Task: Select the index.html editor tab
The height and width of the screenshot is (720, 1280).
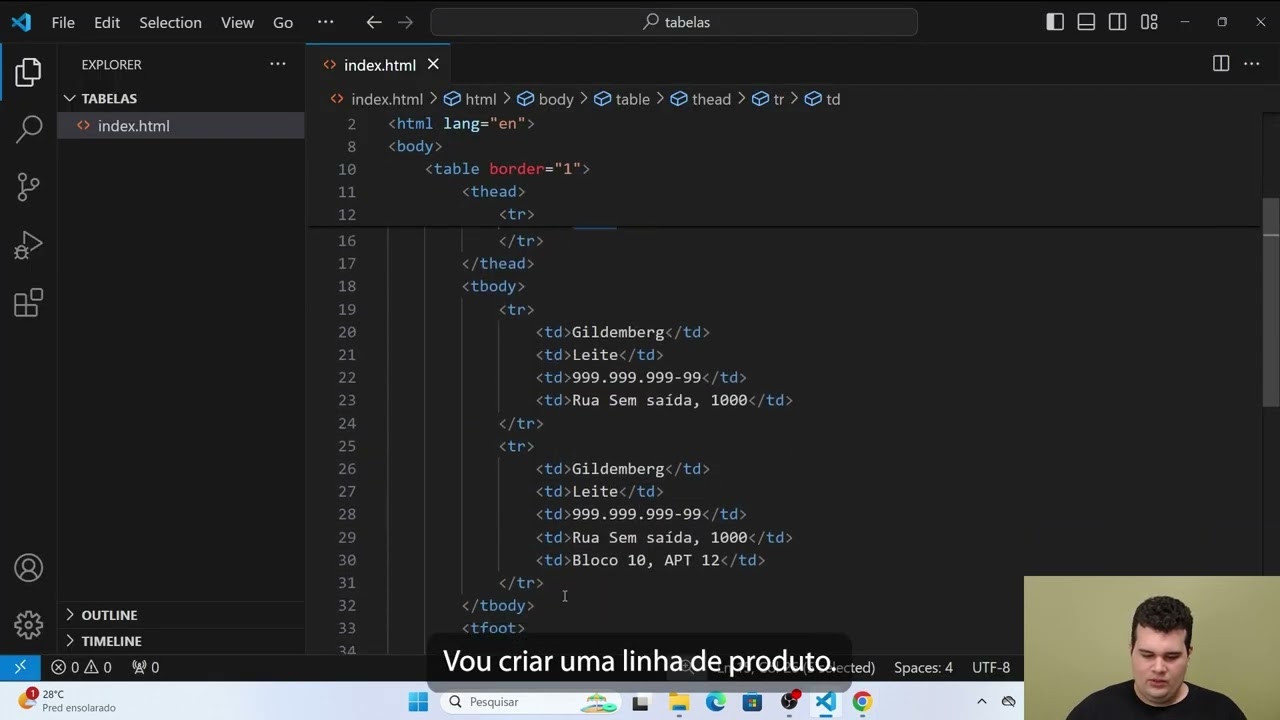Action: [x=380, y=65]
